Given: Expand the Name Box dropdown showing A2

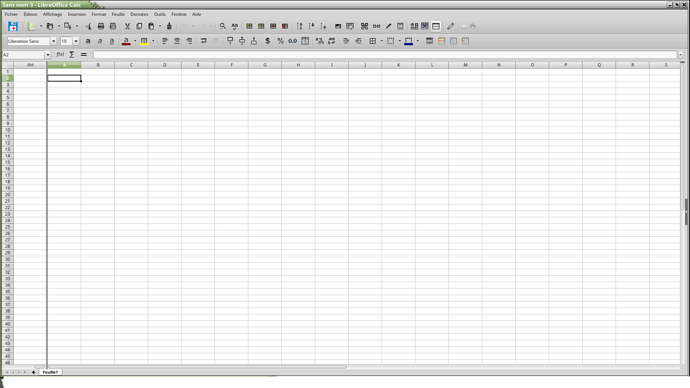Looking at the screenshot, I should click(x=48, y=55).
